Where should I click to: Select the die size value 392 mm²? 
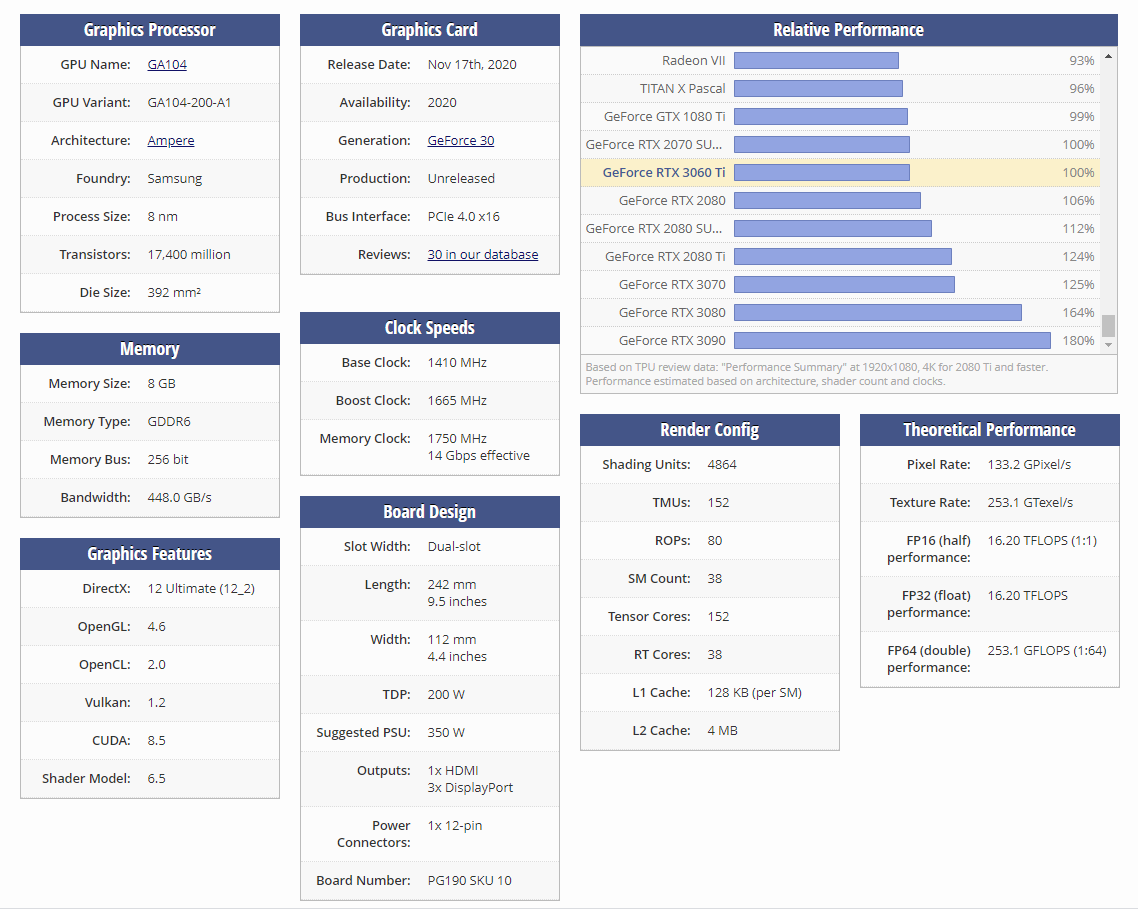(174, 293)
